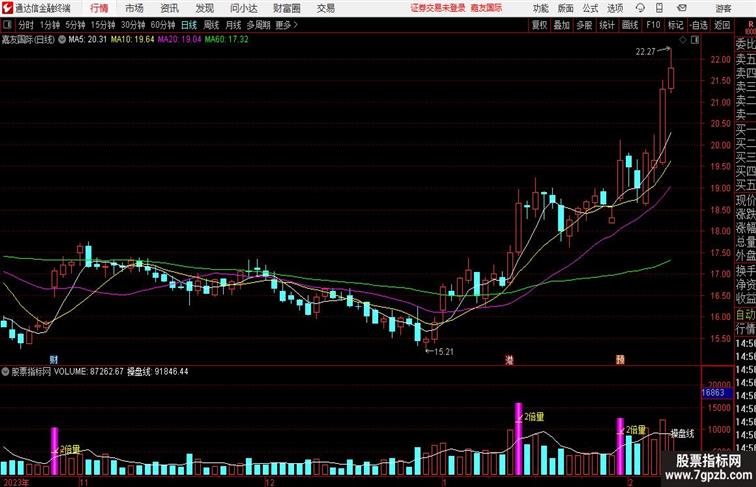Add to 自选 watchlist
Viewport: 756px width, 487px height.
699,25
